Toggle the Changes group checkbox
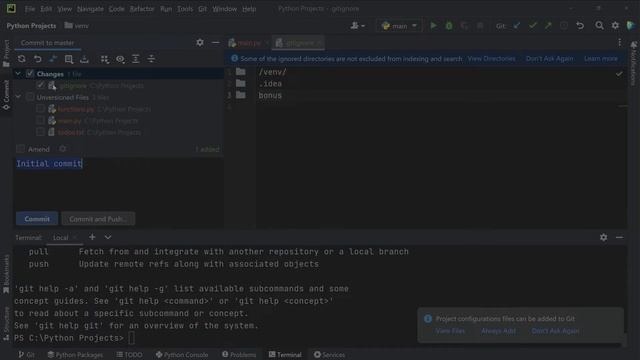 tap(30, 74)
